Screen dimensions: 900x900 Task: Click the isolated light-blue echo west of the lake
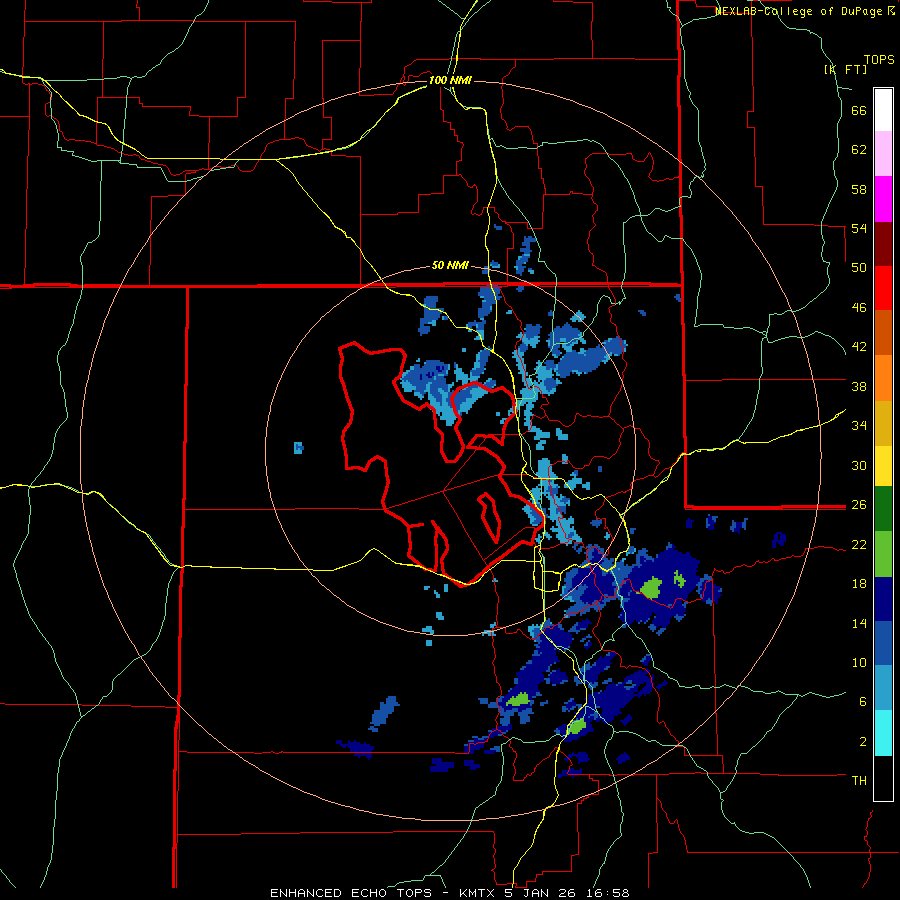click(x=298, y=448)
